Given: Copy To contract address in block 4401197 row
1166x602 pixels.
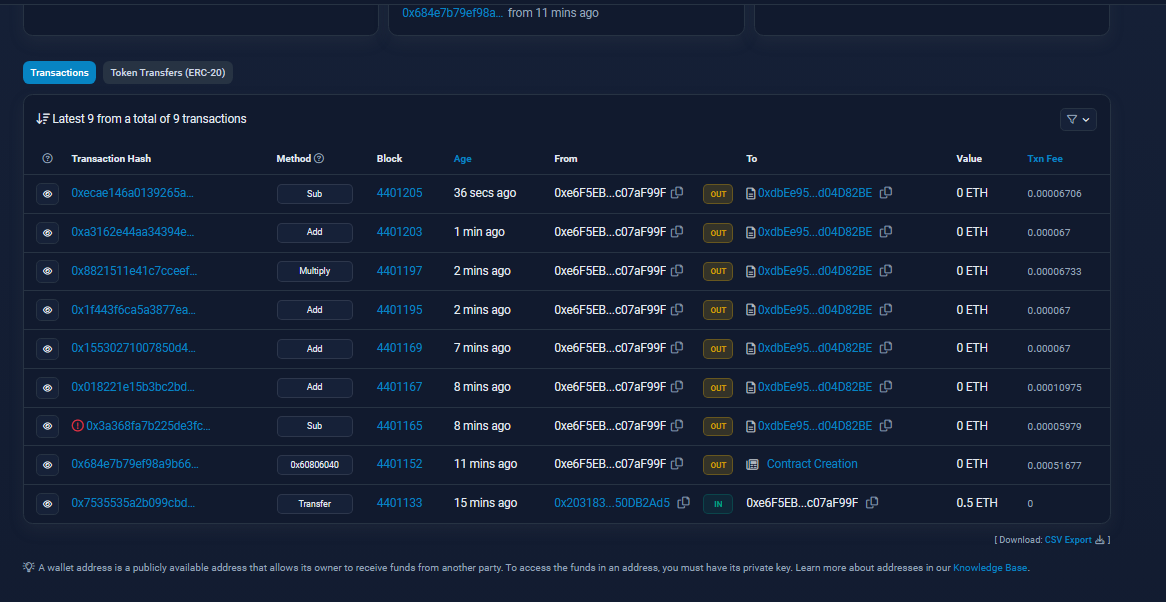Looking at the screenshot, I should click(886, 271).
